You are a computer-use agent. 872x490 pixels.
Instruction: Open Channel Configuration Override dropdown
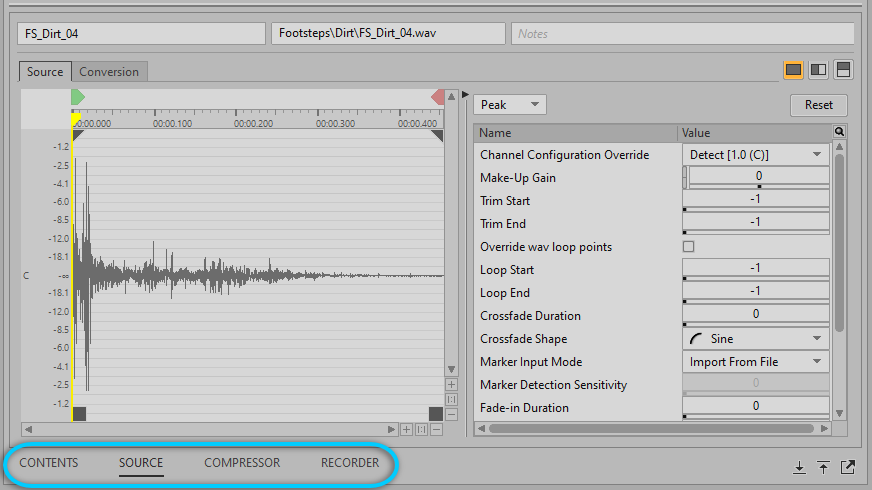755,155
